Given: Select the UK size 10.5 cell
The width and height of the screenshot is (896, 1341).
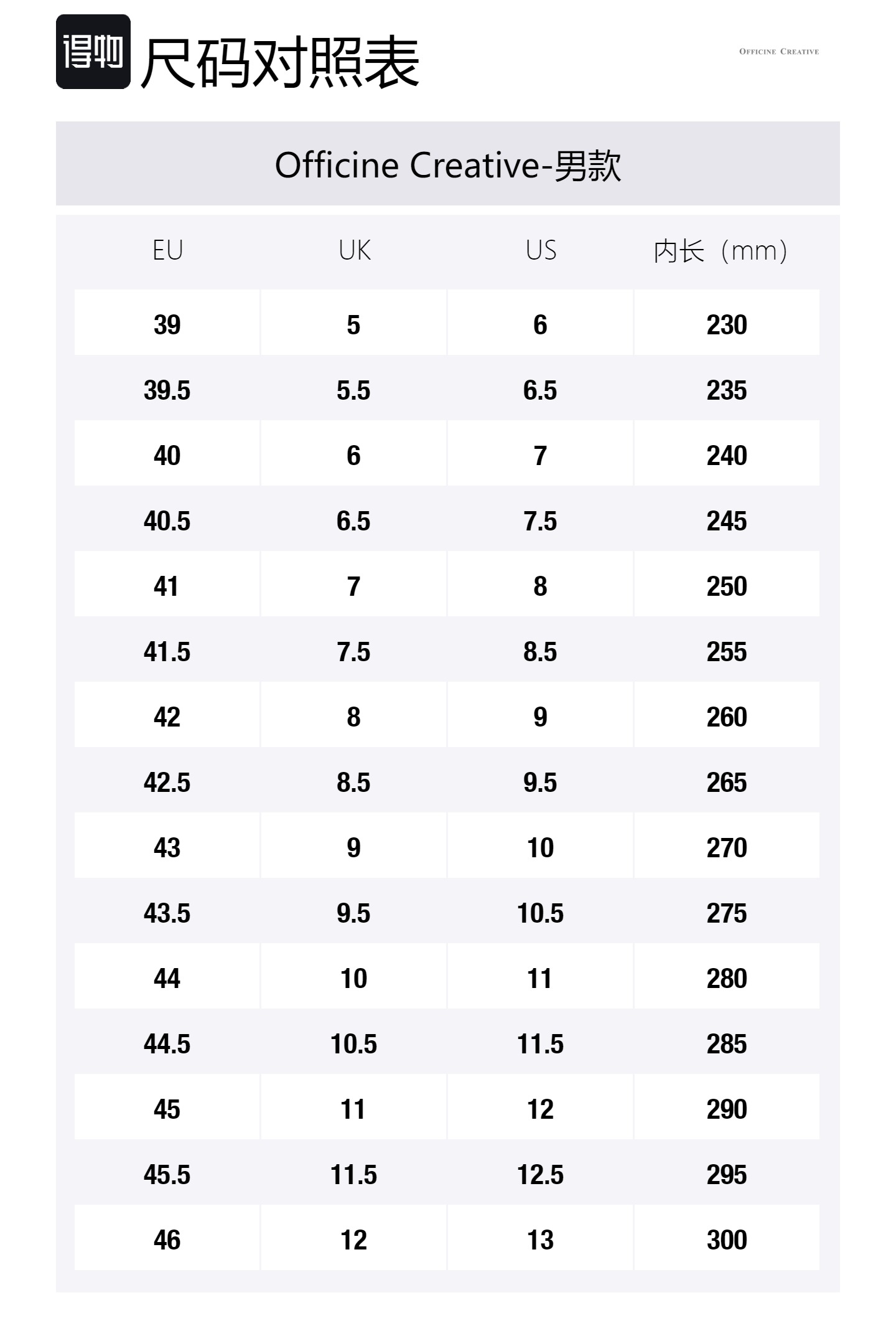Looking at the screenshot, I should [x=353, y=1043].
